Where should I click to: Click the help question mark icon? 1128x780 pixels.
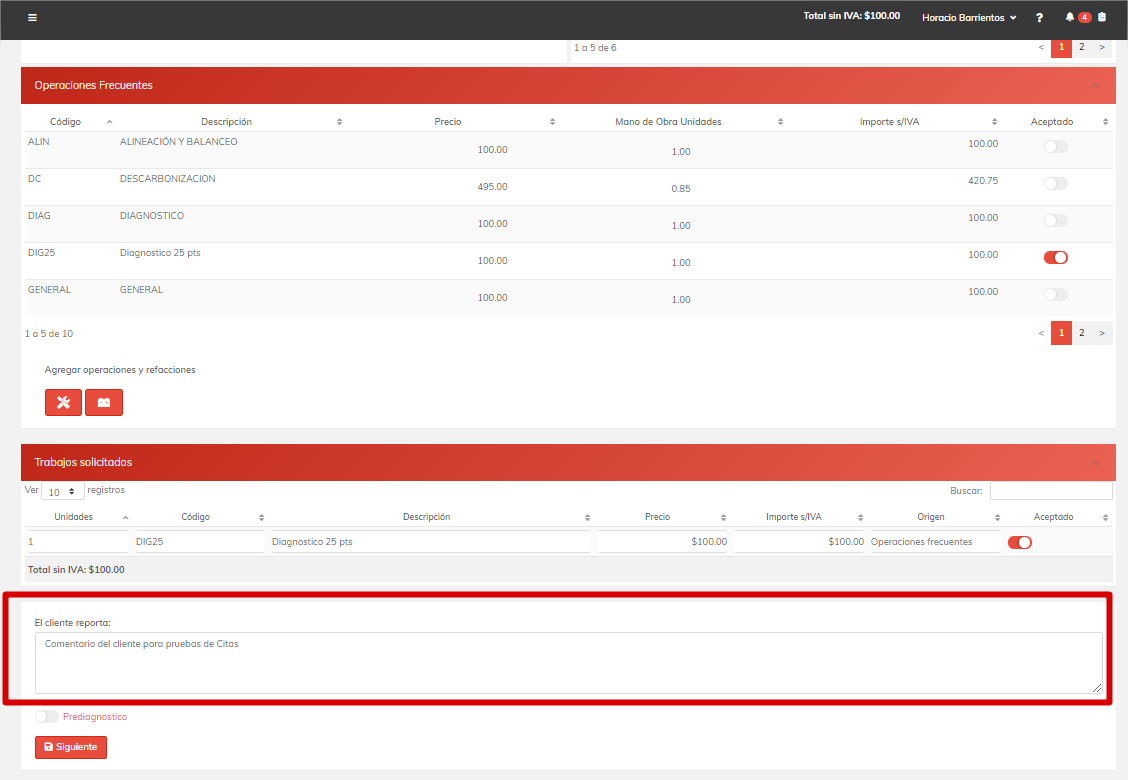click(1039, 18)
